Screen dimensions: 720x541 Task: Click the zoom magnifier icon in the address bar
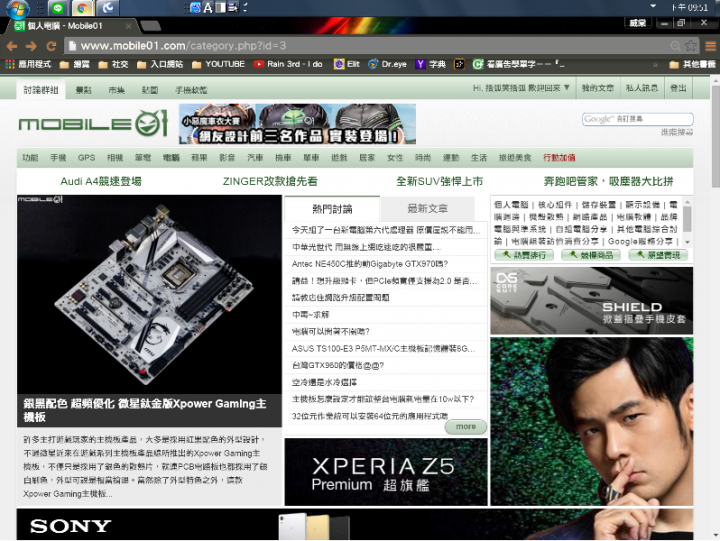pyautogui.click(x=675, y=45)
